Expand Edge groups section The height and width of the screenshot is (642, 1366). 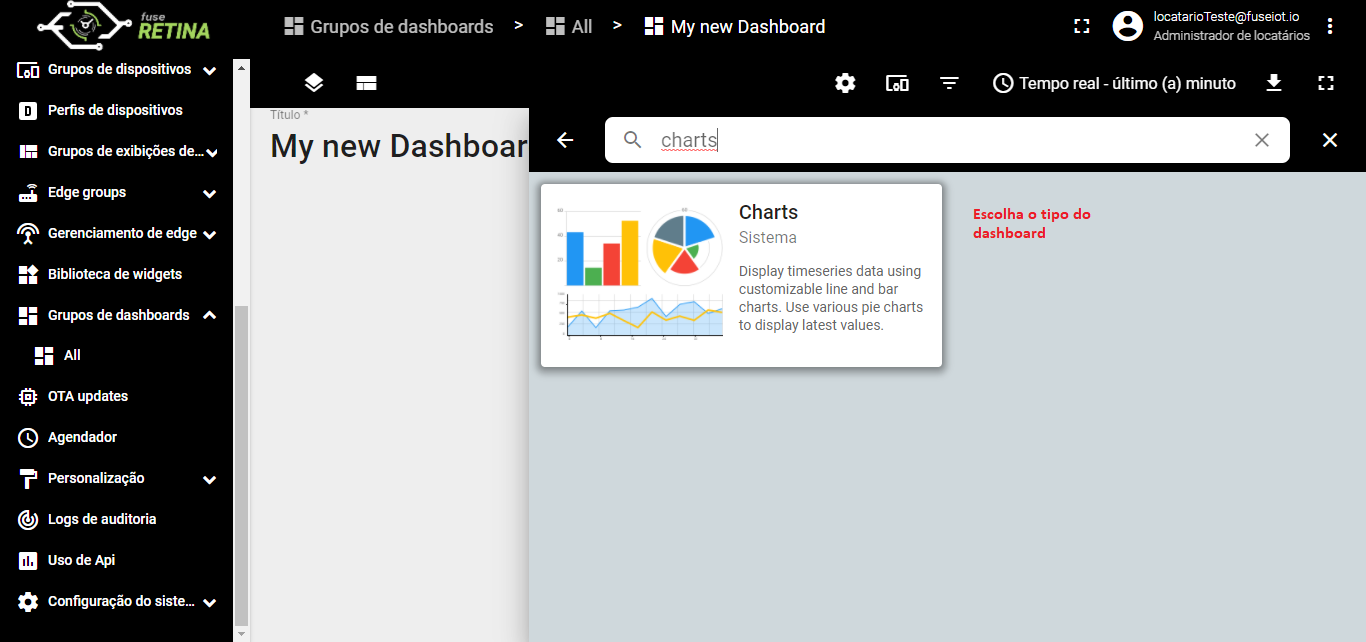[x=209, y=193]
